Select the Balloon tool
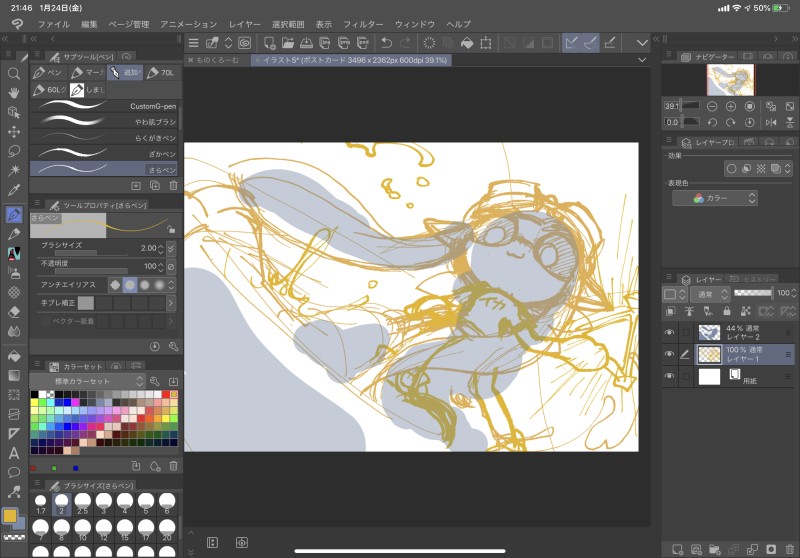 (x=14, y=472)
